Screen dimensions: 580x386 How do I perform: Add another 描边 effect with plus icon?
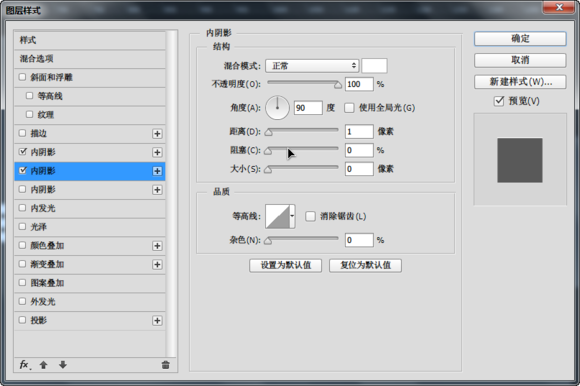click(x=157, y=133)
